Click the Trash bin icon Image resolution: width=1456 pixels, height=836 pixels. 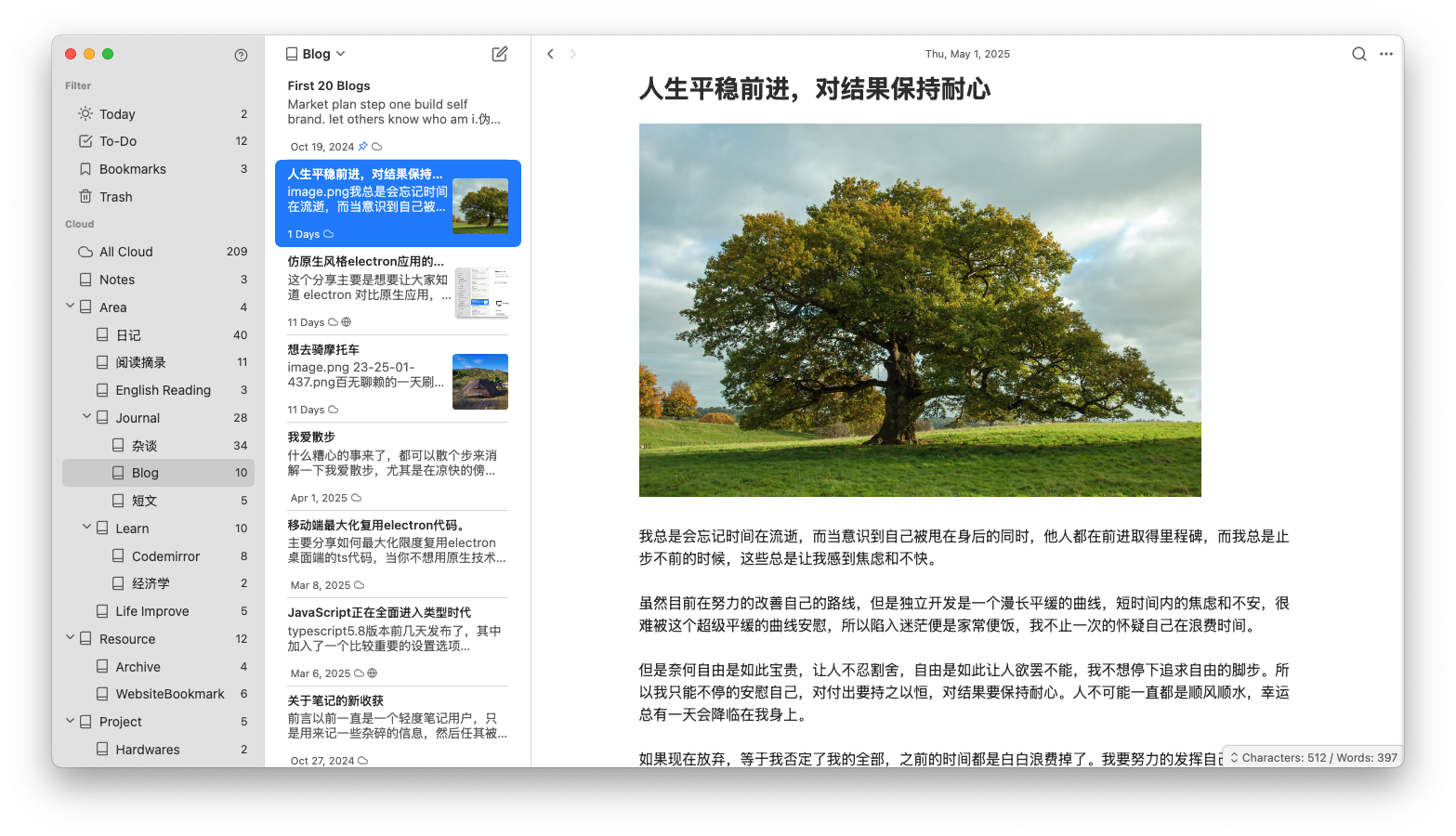[85, 196]
